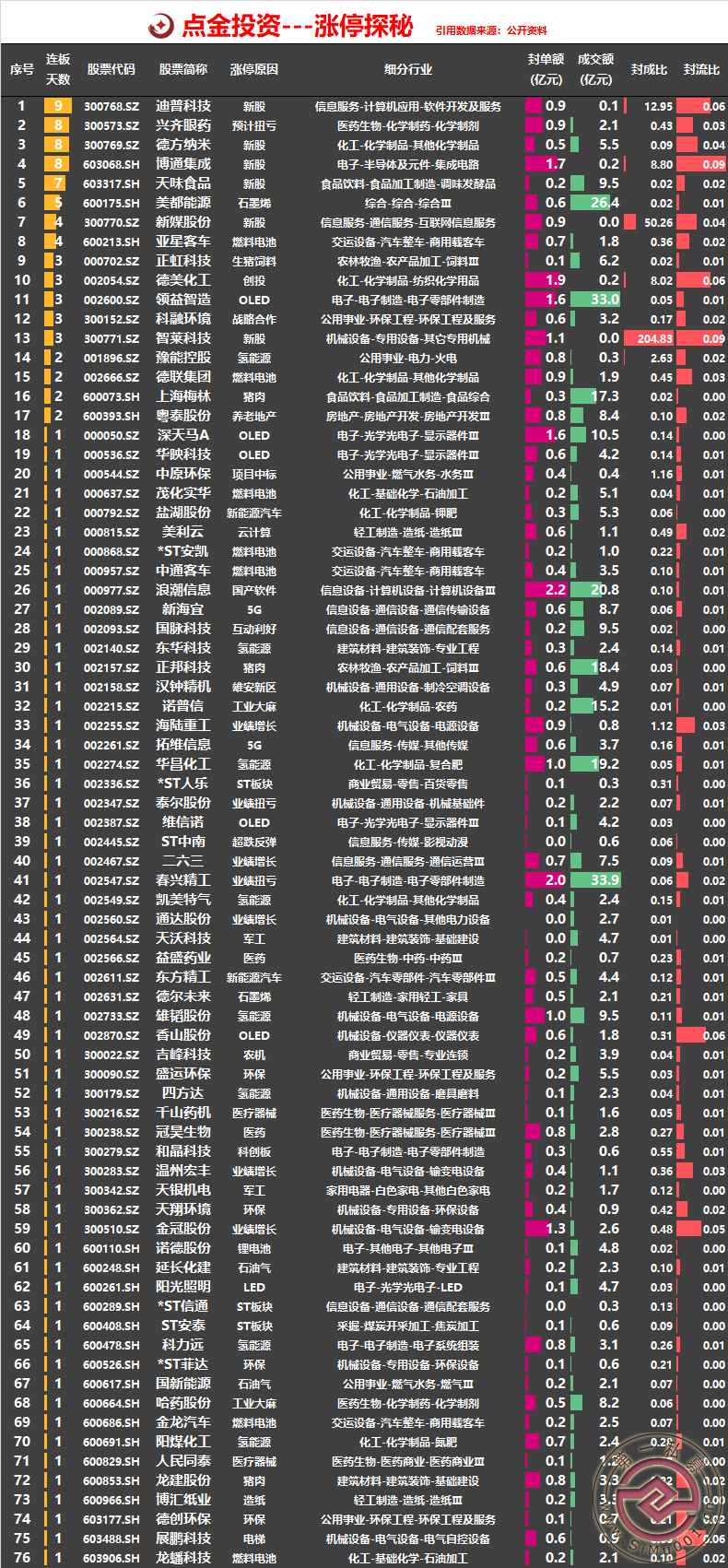Image resolution: width=728 pixels, height=1568 pixels.
Task: Click the 点金投资 red logo icon
Action: (161, 26)
